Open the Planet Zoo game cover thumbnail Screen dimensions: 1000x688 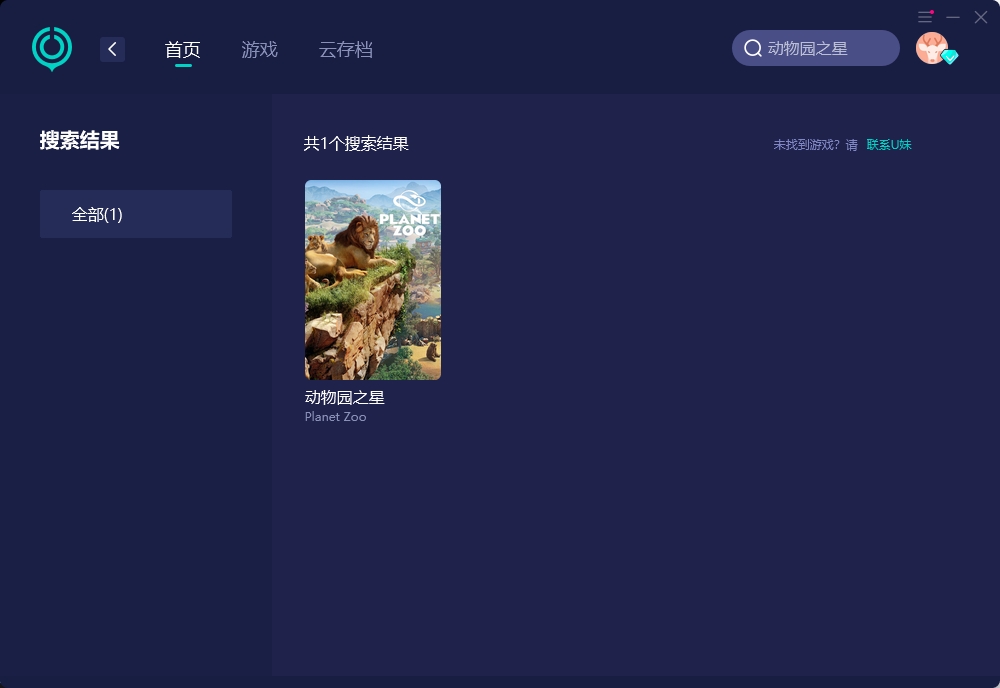372,280
